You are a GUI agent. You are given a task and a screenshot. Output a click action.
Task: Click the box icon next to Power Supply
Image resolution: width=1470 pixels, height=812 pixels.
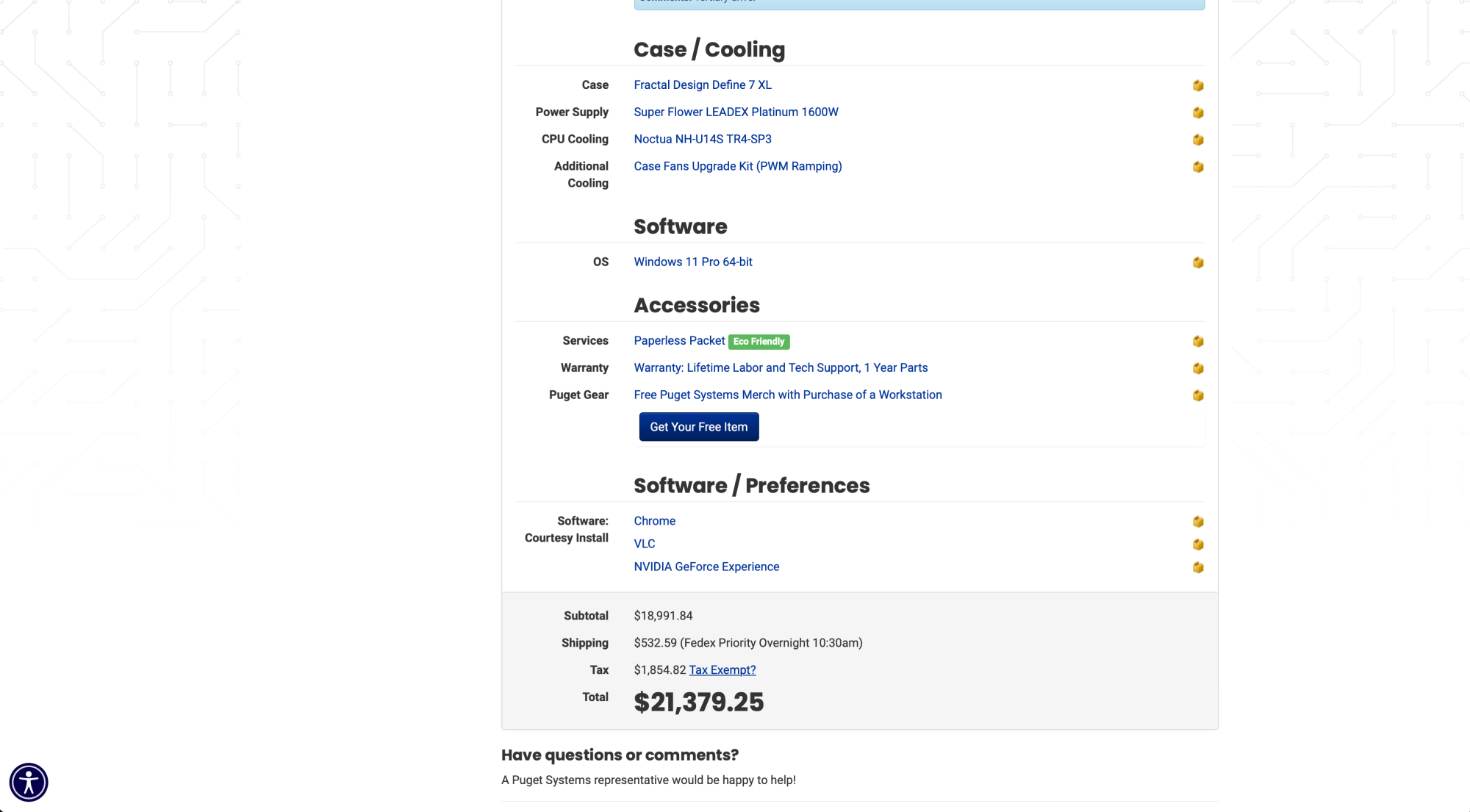tap(1197, 112)
